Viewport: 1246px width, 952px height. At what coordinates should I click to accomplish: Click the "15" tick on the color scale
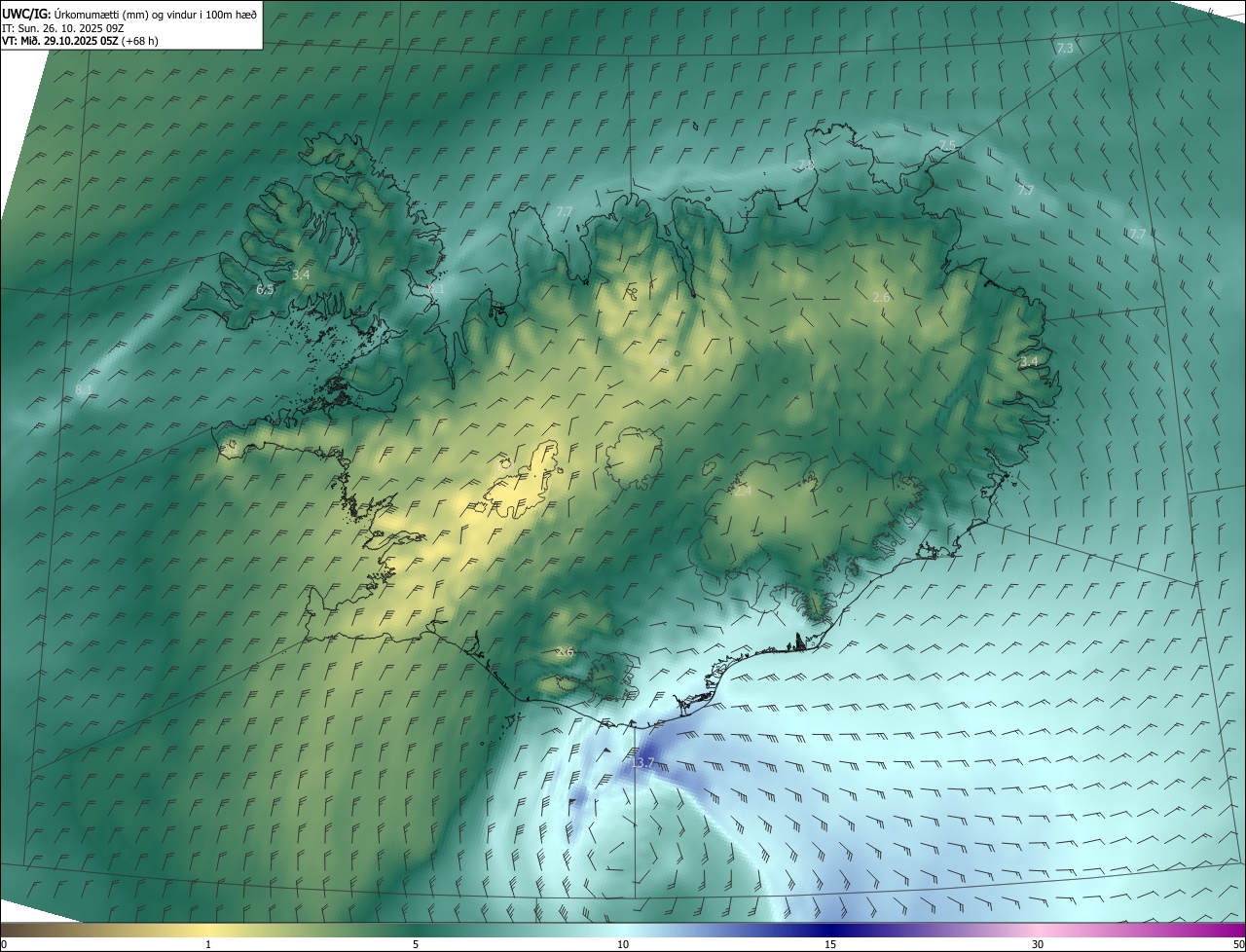point(830,944)
